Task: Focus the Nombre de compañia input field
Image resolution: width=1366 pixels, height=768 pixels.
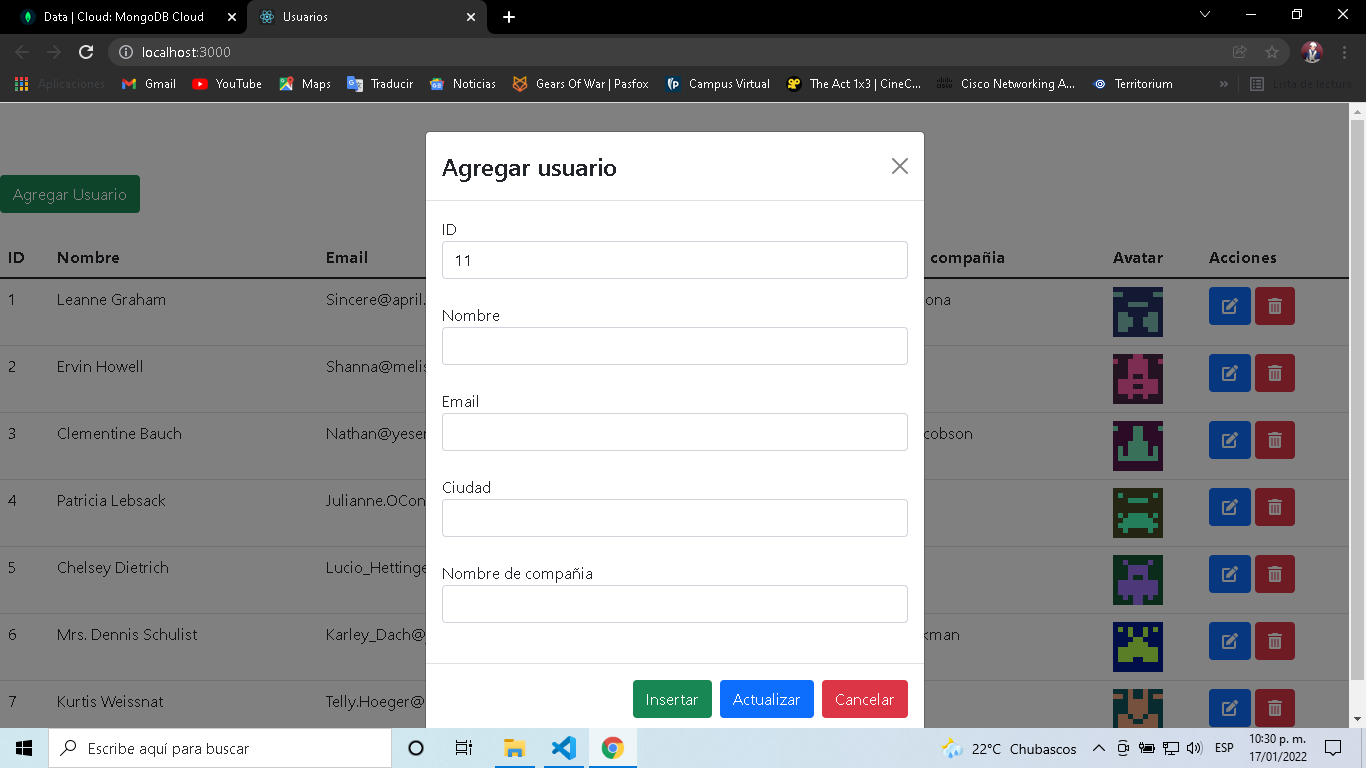Action: pyautogui.click(x=675, y=604)
